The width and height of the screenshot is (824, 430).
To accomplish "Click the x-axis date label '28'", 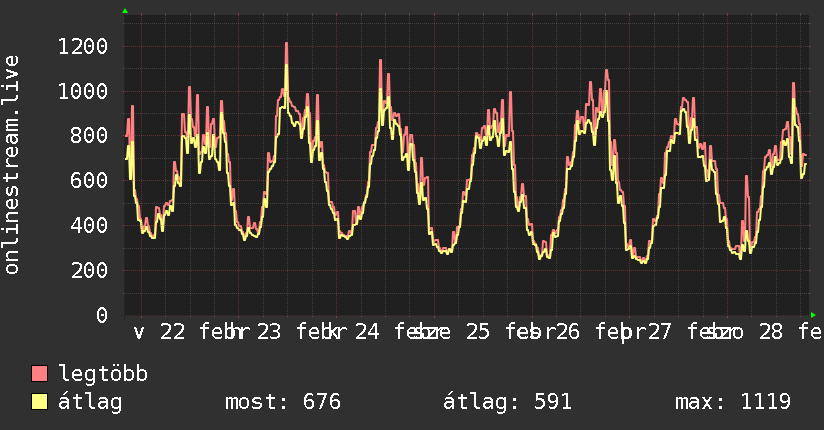I will (x=771, y=332).
